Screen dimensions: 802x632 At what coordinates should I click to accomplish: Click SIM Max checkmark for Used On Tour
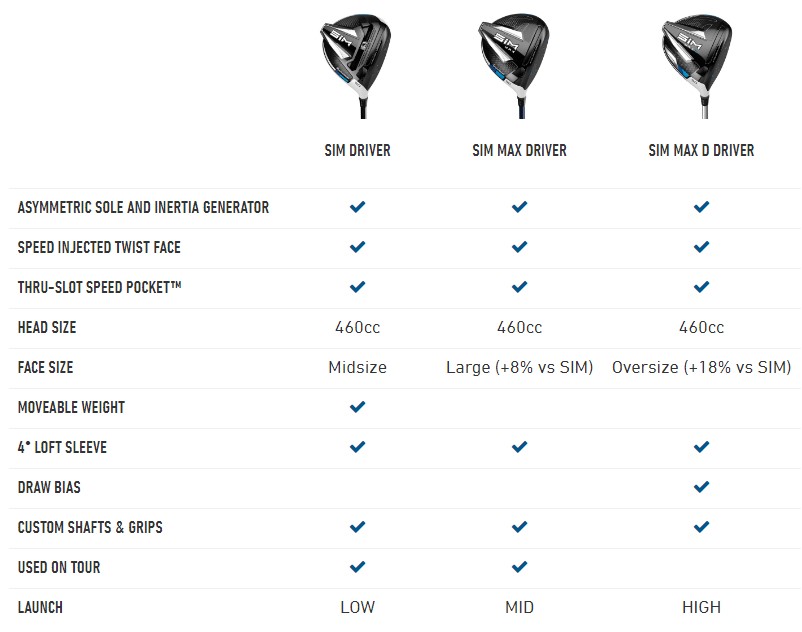coord(519,567)
